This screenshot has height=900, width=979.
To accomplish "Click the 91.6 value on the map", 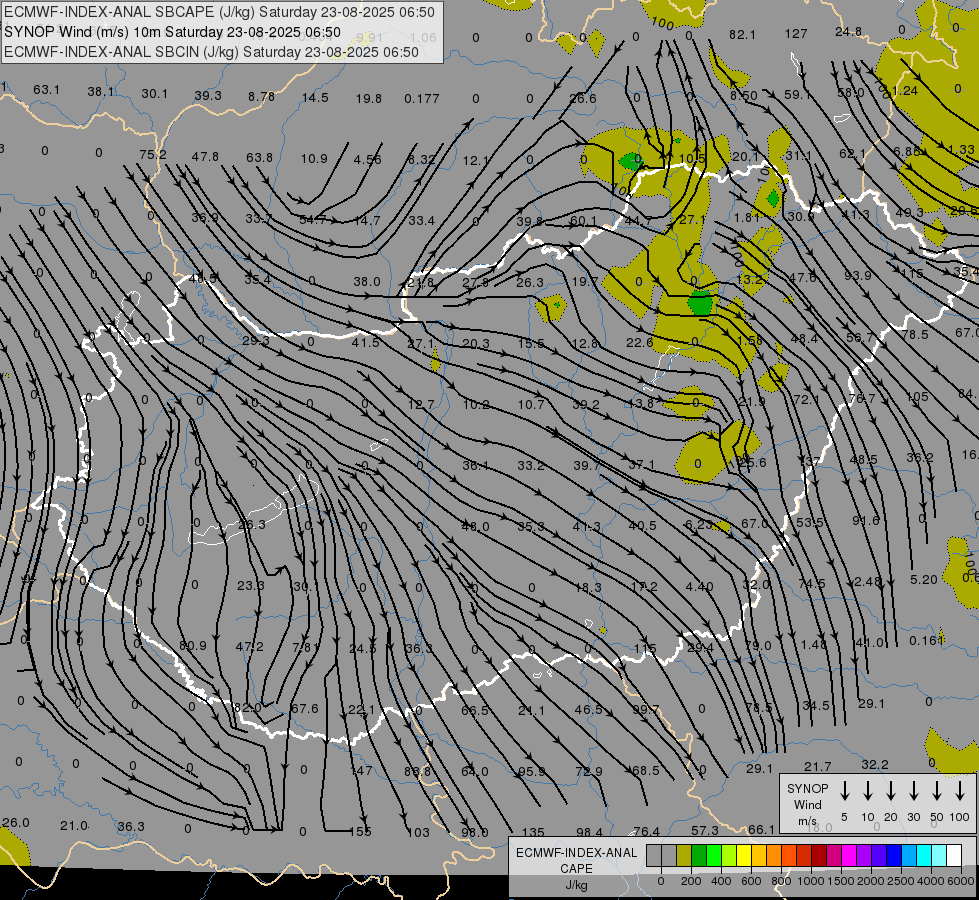I will coord(865,520).
